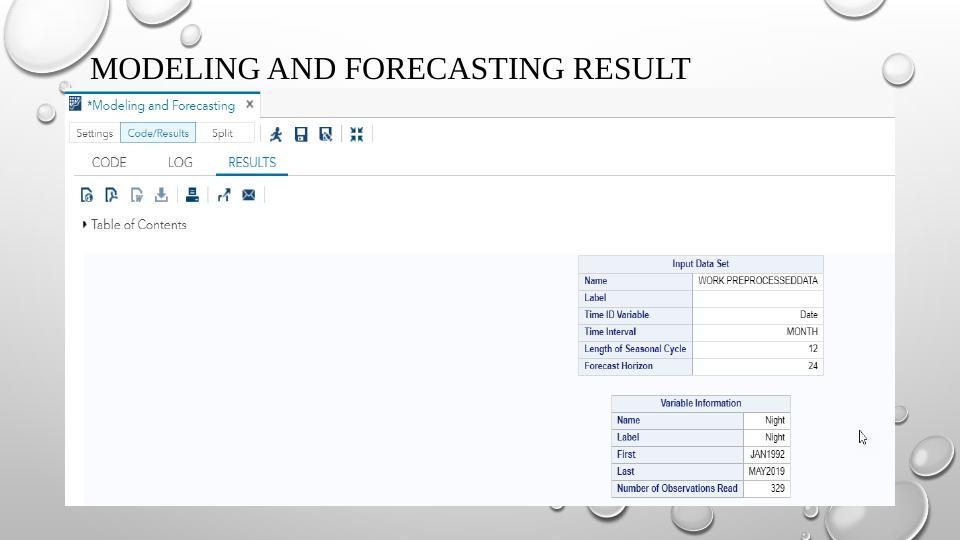Click the download data arrow icon

pyautogui.click(x=161, y=195)
